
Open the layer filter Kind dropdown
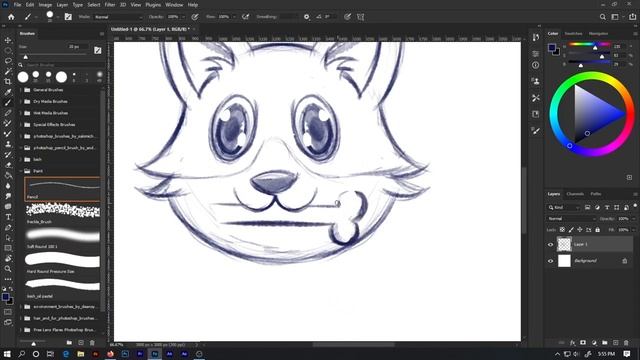tap(564, 208)
